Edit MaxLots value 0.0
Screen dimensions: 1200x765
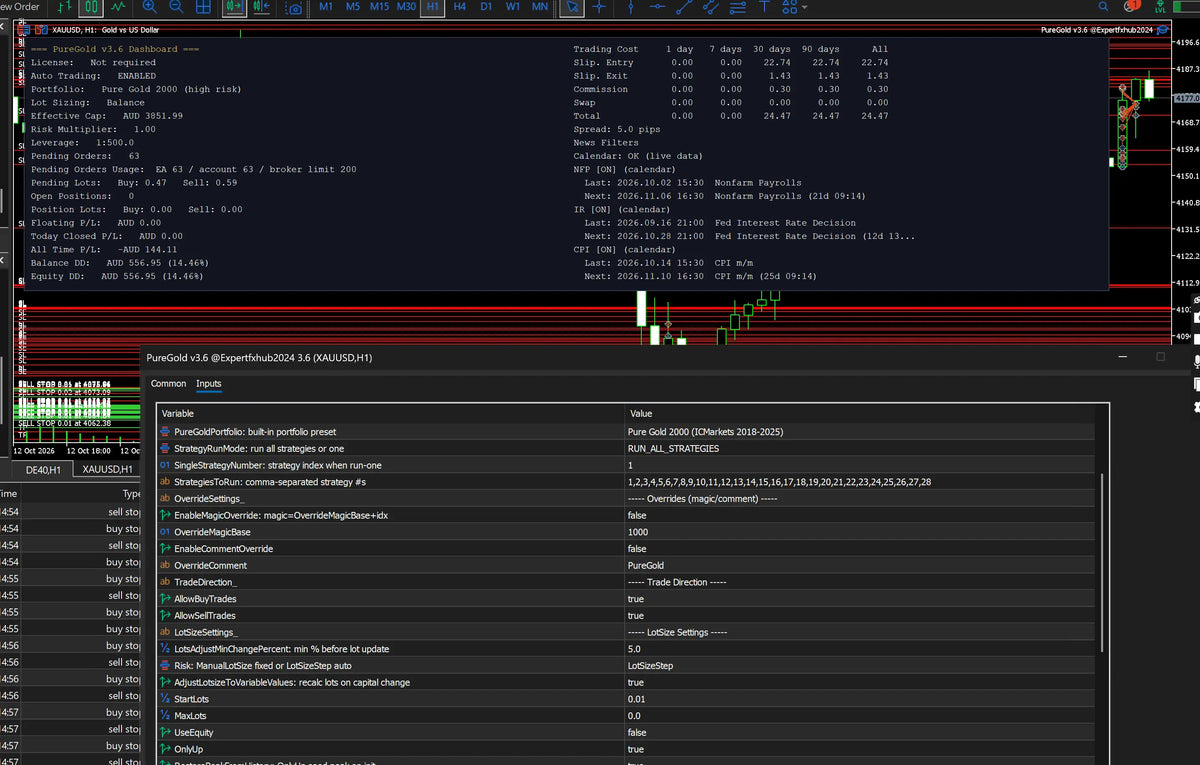tap(860, 716)
